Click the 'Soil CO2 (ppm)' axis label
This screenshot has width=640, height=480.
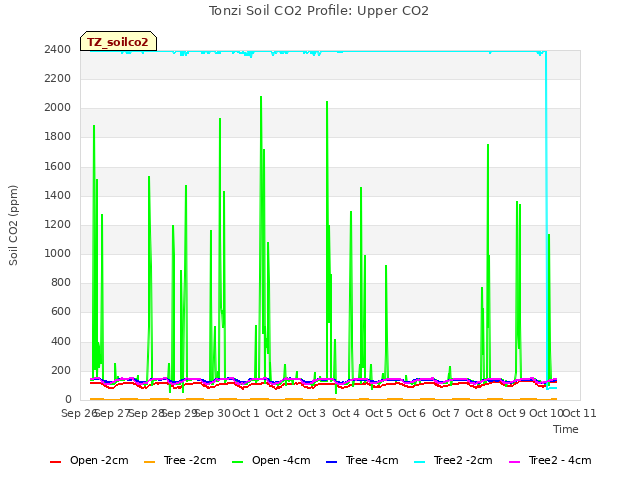(x=13, y=225)
